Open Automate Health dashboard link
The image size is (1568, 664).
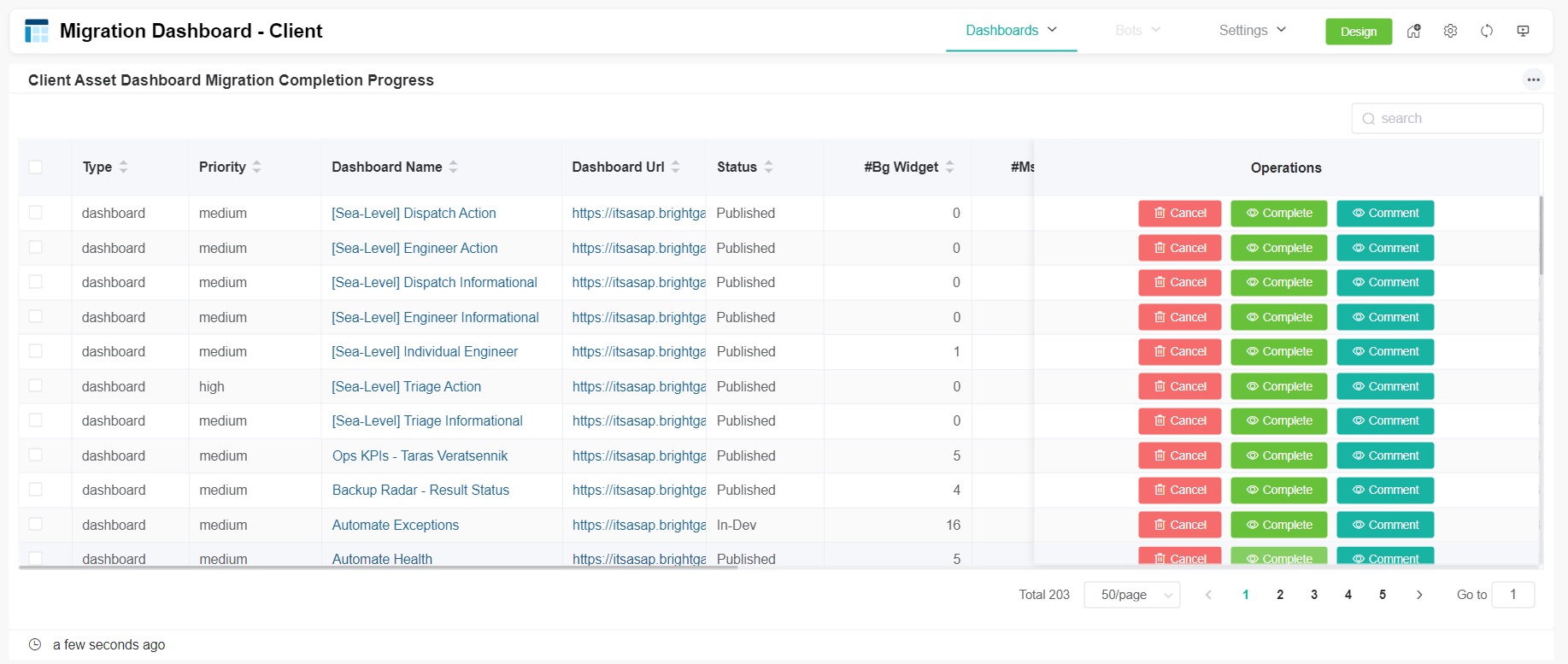pyautogui.click(x=382, y=559)
